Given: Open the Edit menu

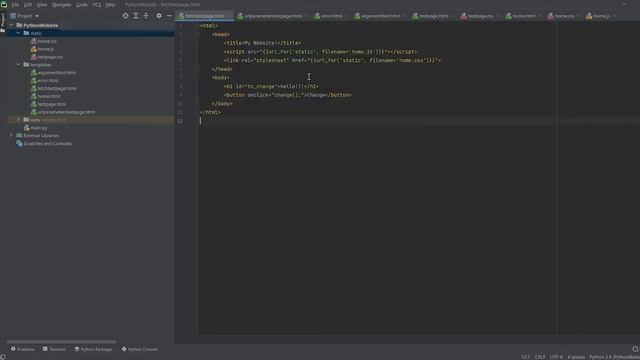Looking at the screenshot, I should (x=28, y=4).
